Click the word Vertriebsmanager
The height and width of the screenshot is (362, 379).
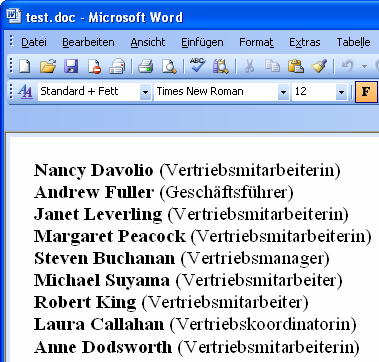pyautogui.click(x=255, y=259)
